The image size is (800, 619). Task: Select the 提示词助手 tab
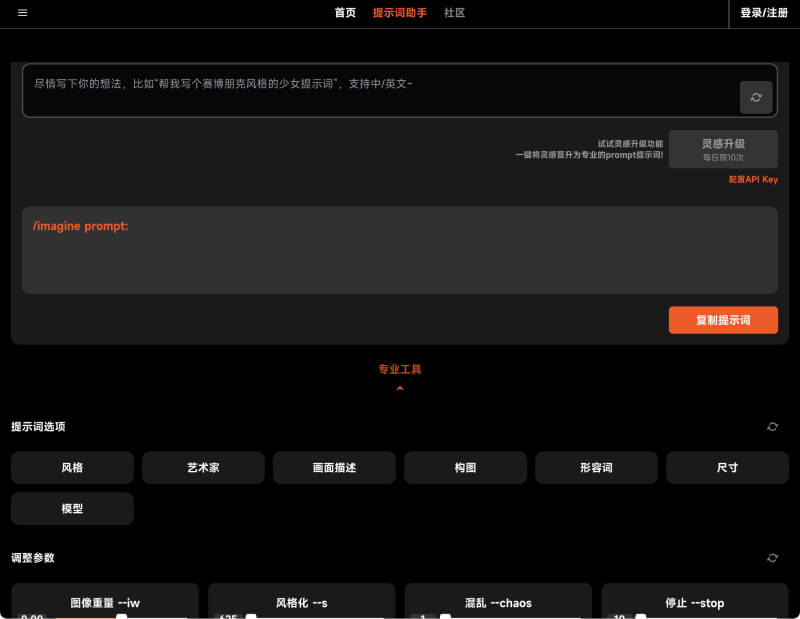pos(399,13)
